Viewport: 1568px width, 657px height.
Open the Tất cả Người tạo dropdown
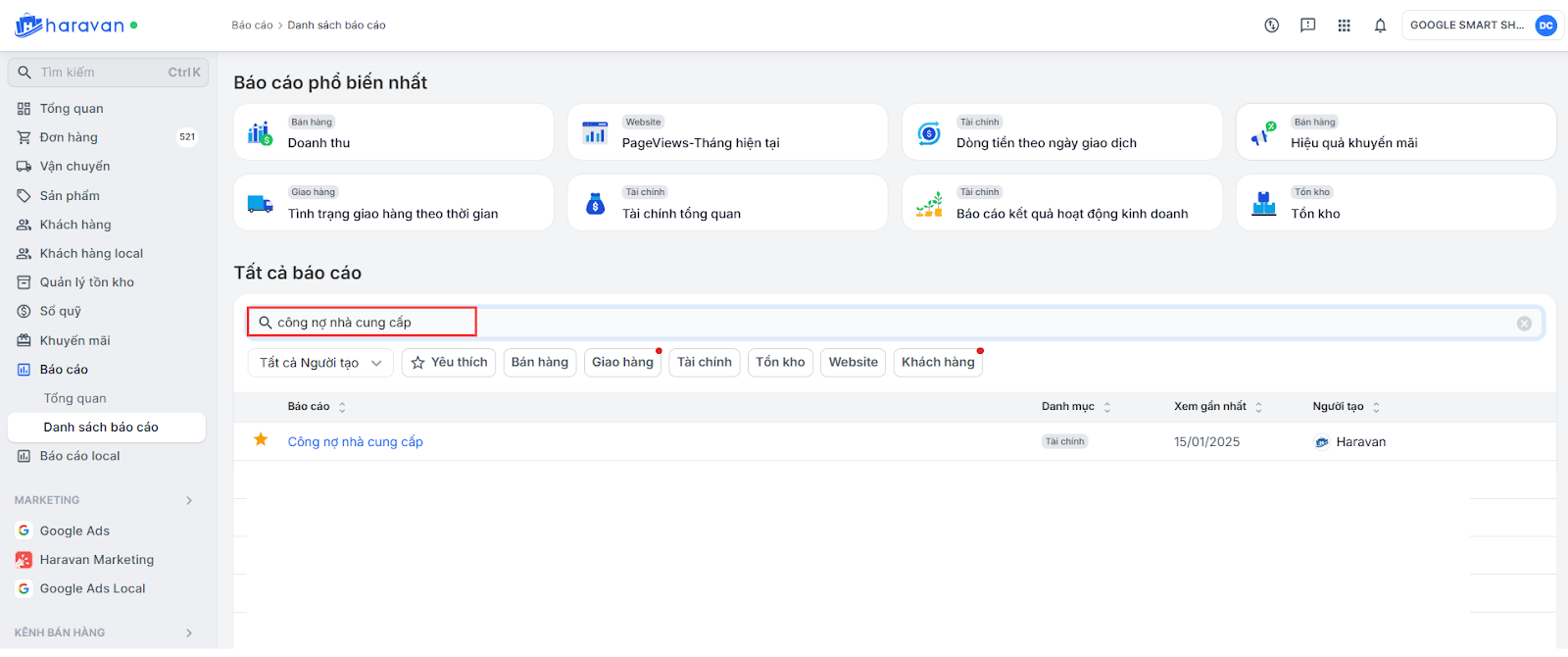319,363
